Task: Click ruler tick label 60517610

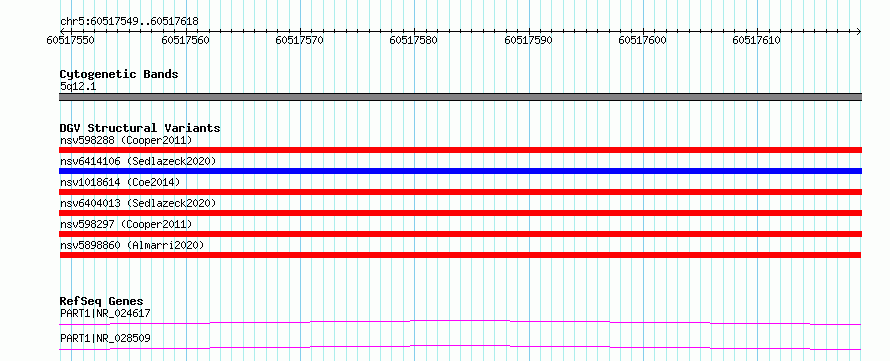Action: coord(756,40)
